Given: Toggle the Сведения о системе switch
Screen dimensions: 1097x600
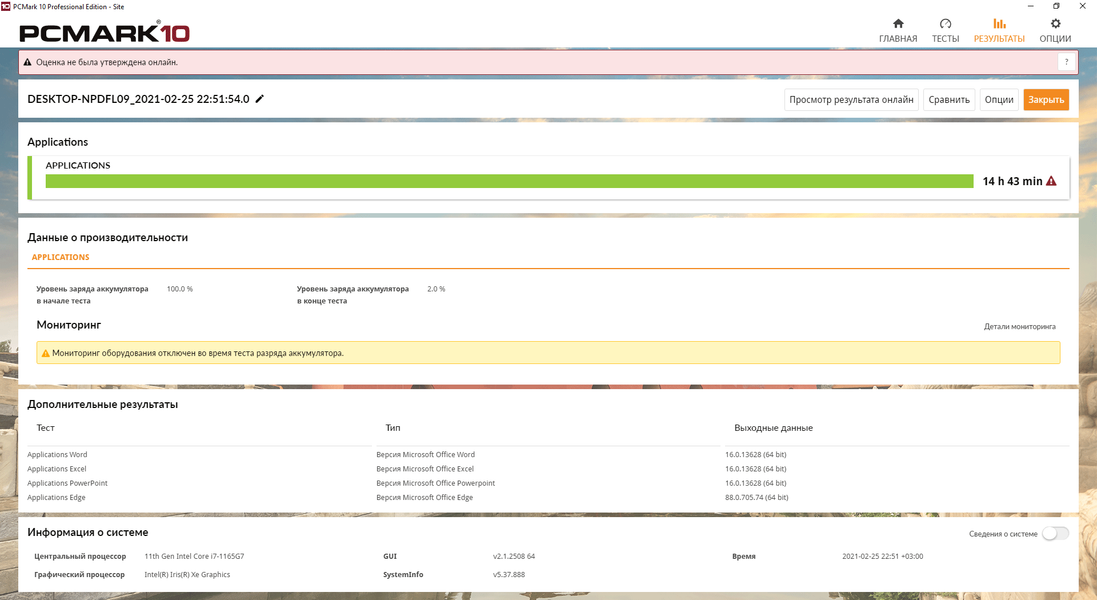Looking at the screenshot, I should (1055, 534).
